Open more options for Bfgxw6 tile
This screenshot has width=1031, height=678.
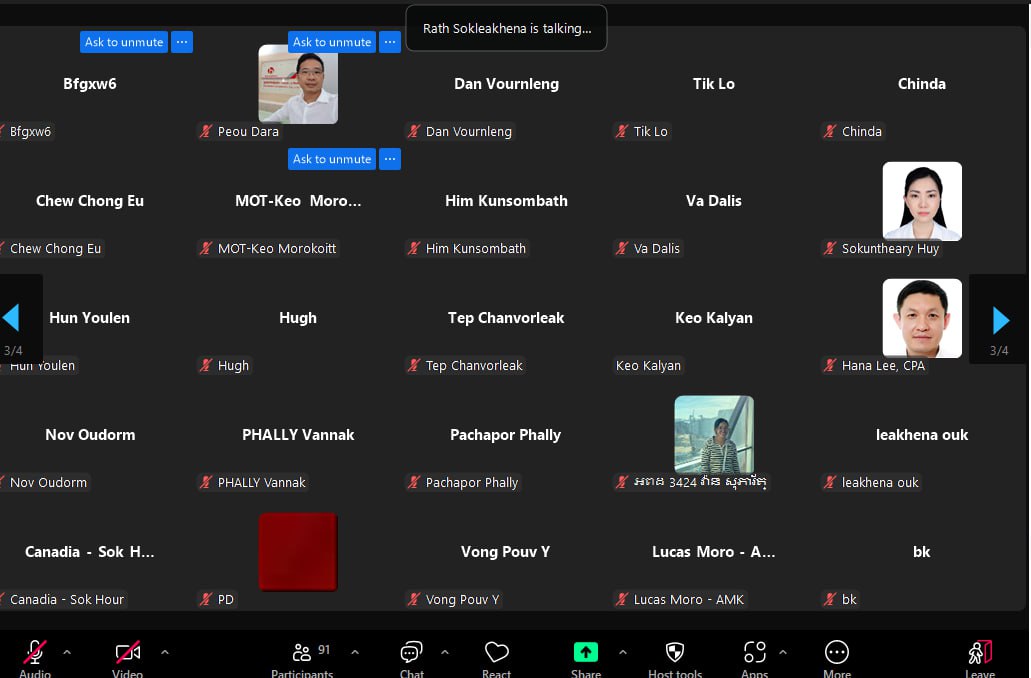(182, 42)
